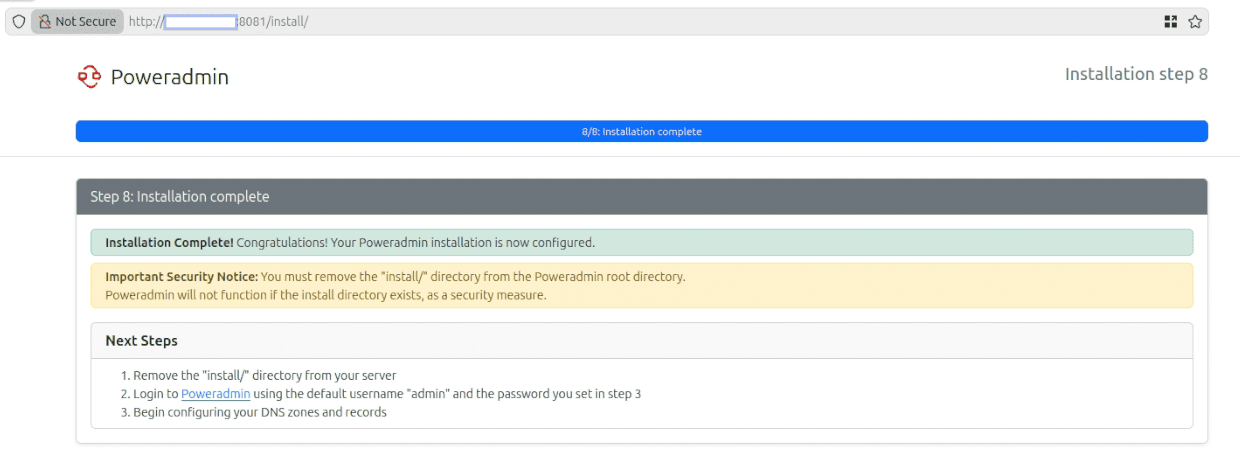
Task: Click the QR code grid icon
Action: [x=1171, y=21]
